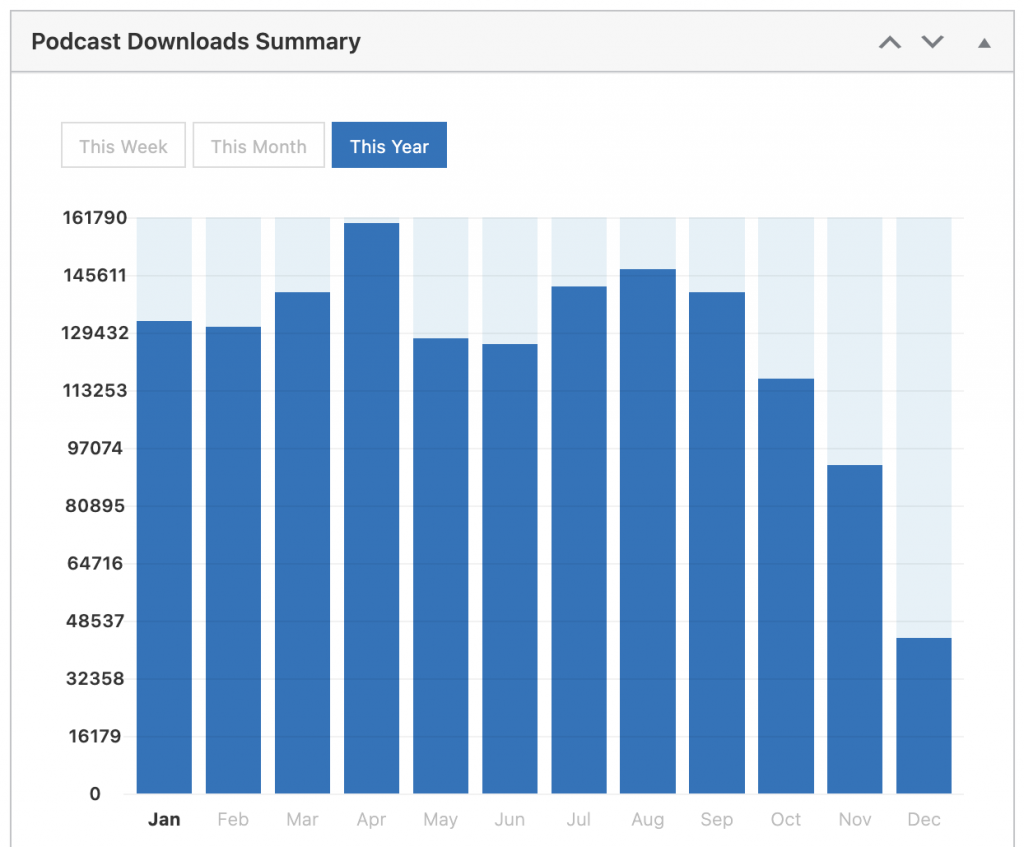Switch to the This Week view

click(x=123, y=146)
